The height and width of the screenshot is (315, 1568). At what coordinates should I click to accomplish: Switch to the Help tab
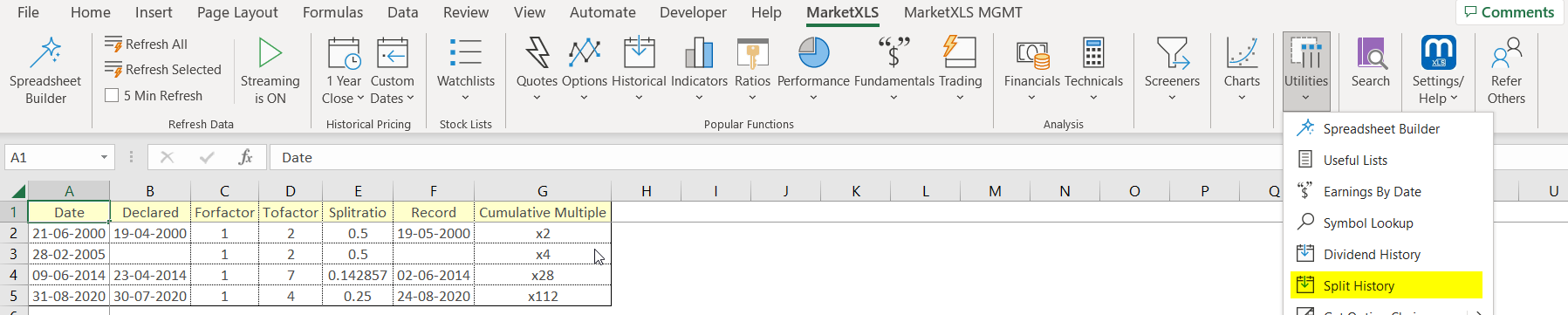[x=766, y=12]
